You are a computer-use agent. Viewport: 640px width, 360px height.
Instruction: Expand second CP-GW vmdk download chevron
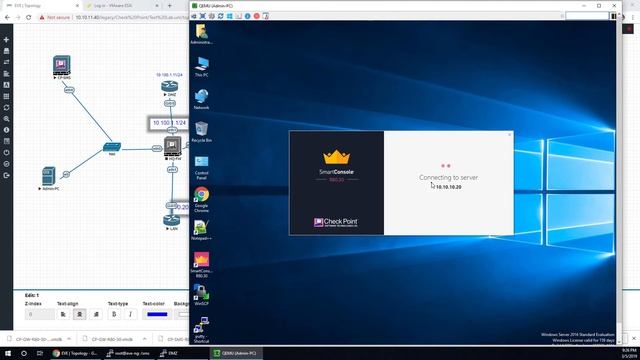click(144, 339)
